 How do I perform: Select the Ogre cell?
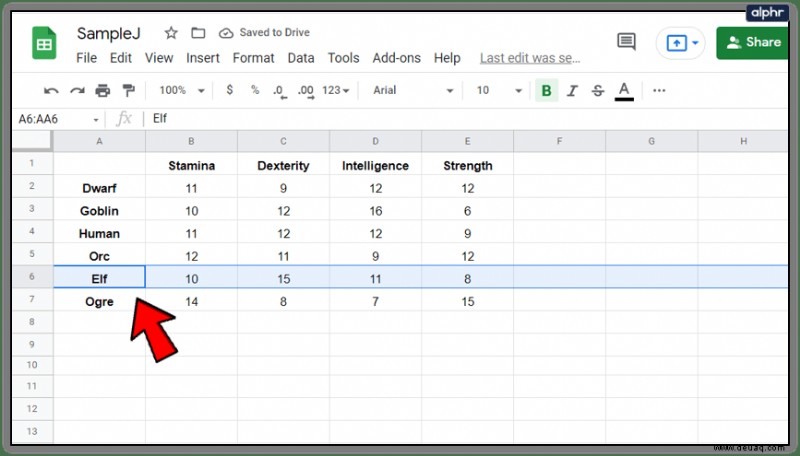point(99,301)
